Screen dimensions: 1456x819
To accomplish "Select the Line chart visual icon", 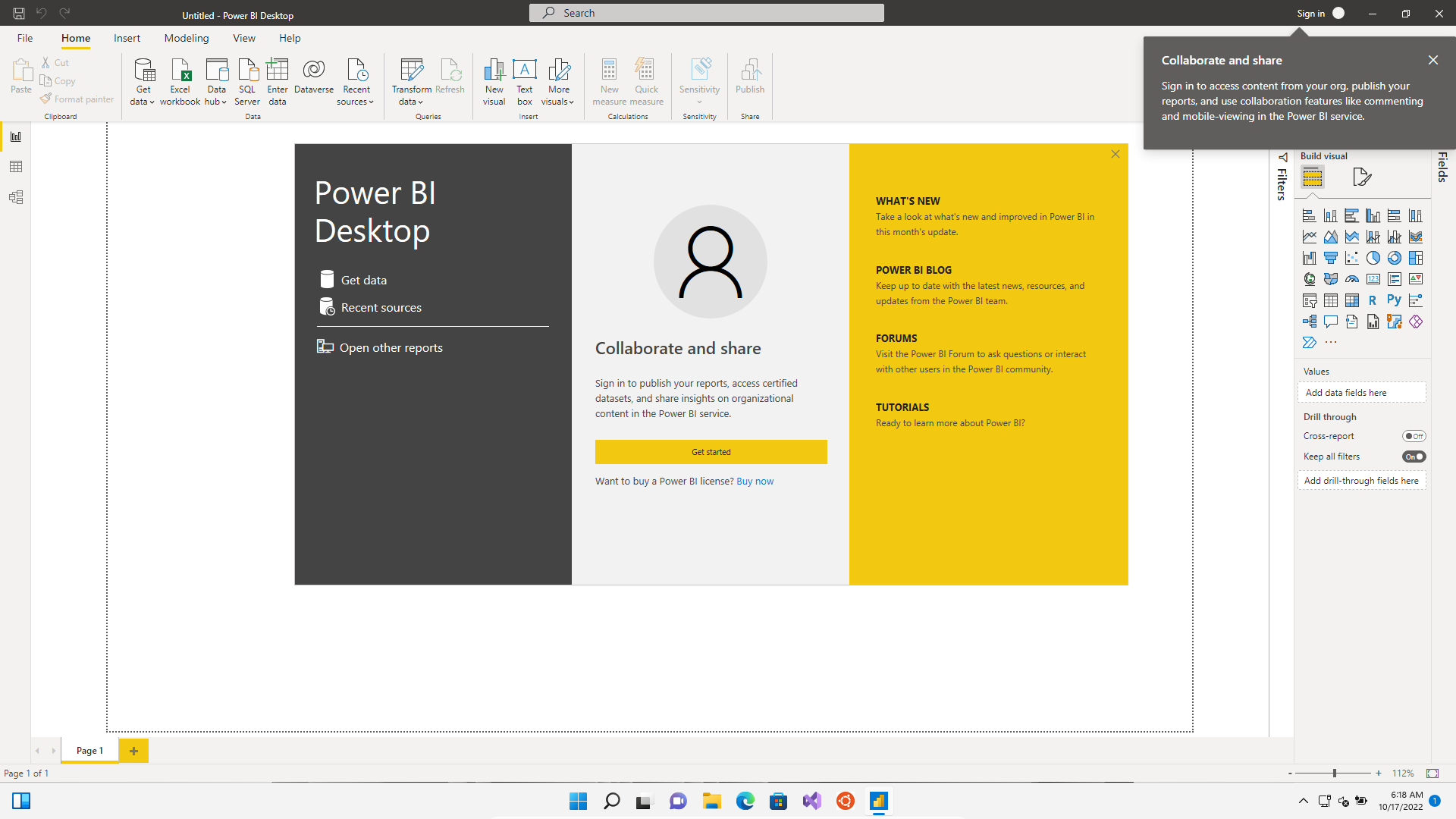I will click(x=1309, y=236).
